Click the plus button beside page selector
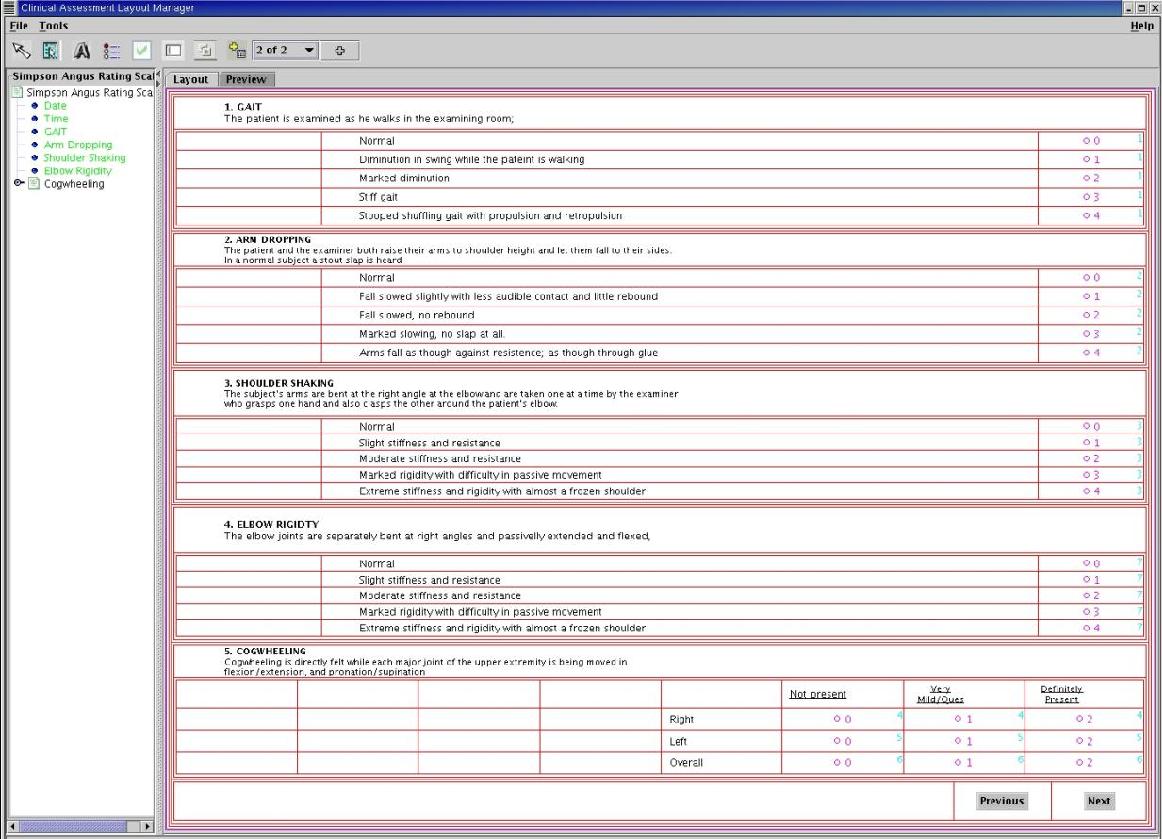This screenshot has width=1162, height=839. coord(340,50)
